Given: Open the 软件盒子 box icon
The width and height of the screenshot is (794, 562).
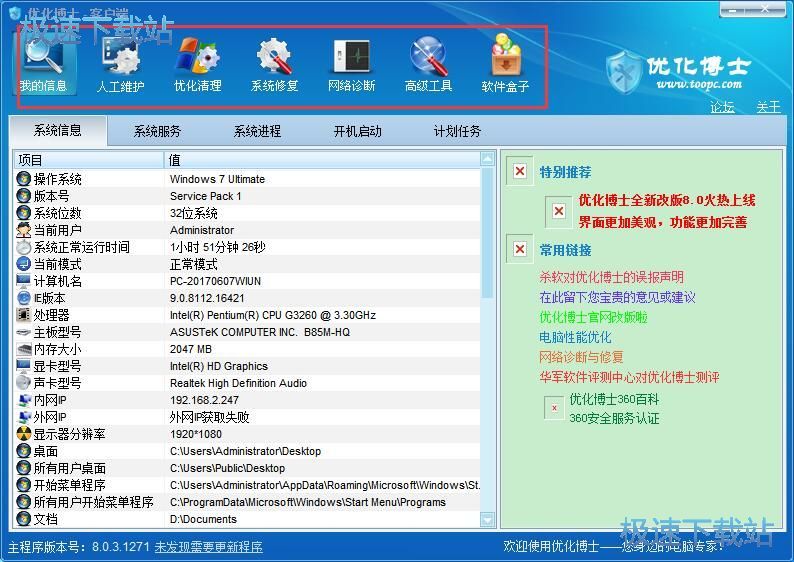Looking at the screenshot, I should (505, 56).
